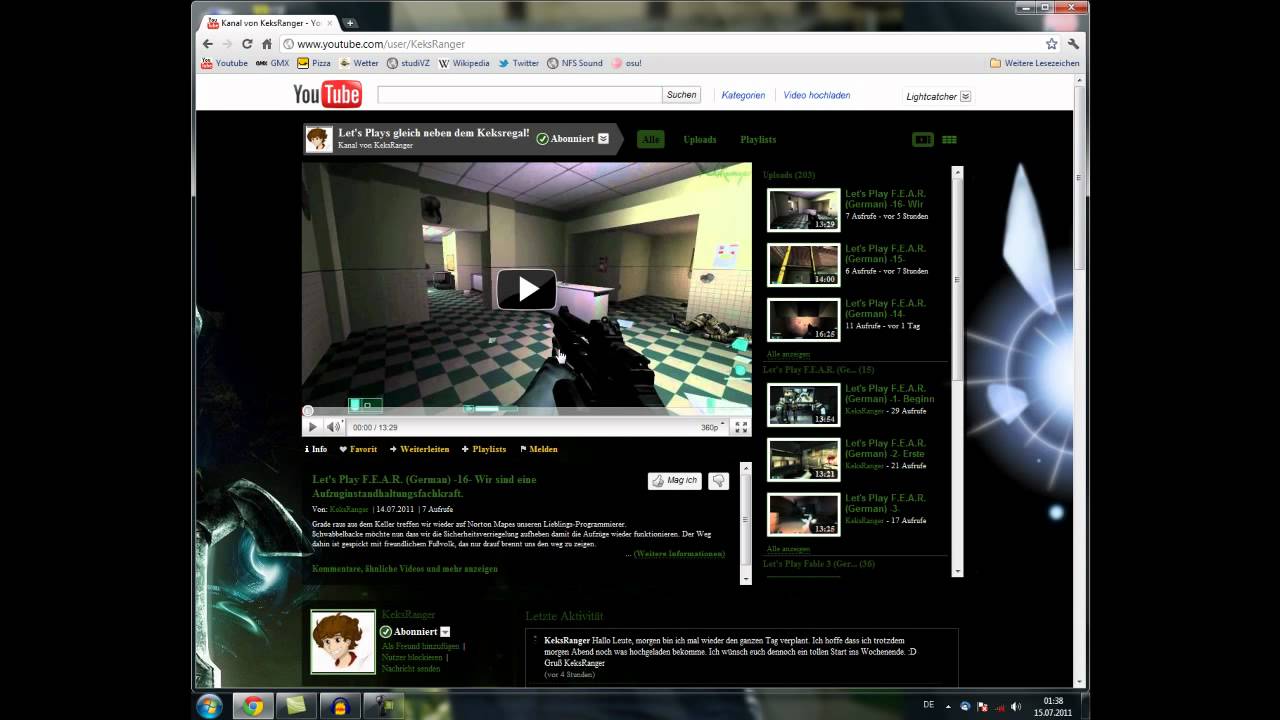Click the Suchen search button

[x=681, y=95]
